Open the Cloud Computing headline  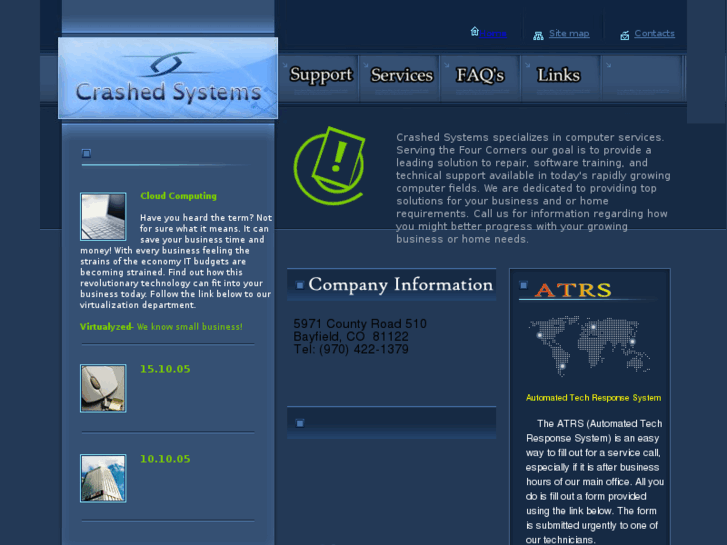point(179,196)
